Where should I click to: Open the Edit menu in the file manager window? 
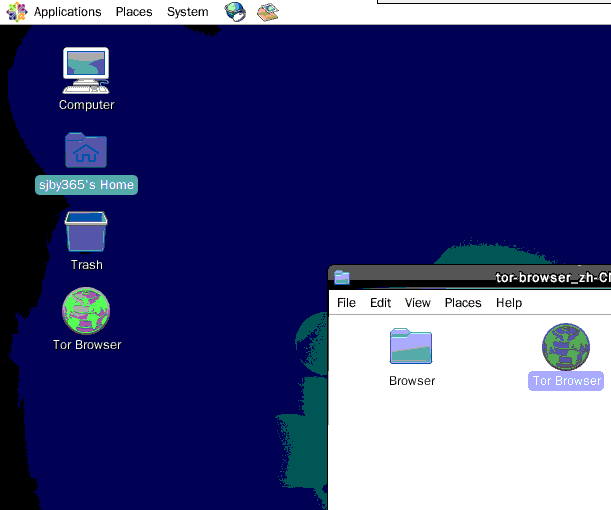pyautogui.click(x=380, y=303)
